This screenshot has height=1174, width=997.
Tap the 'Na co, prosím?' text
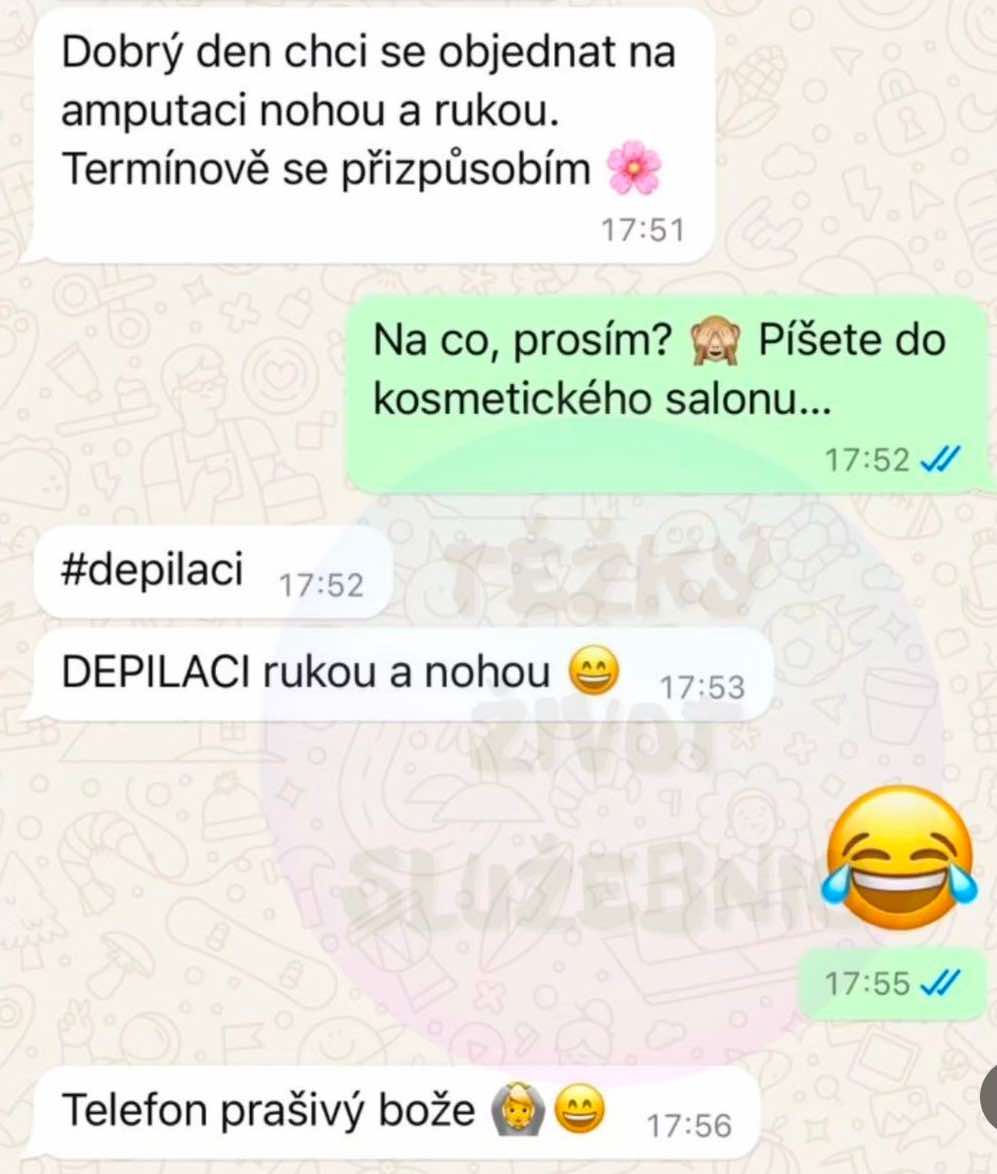pos(522,341)
